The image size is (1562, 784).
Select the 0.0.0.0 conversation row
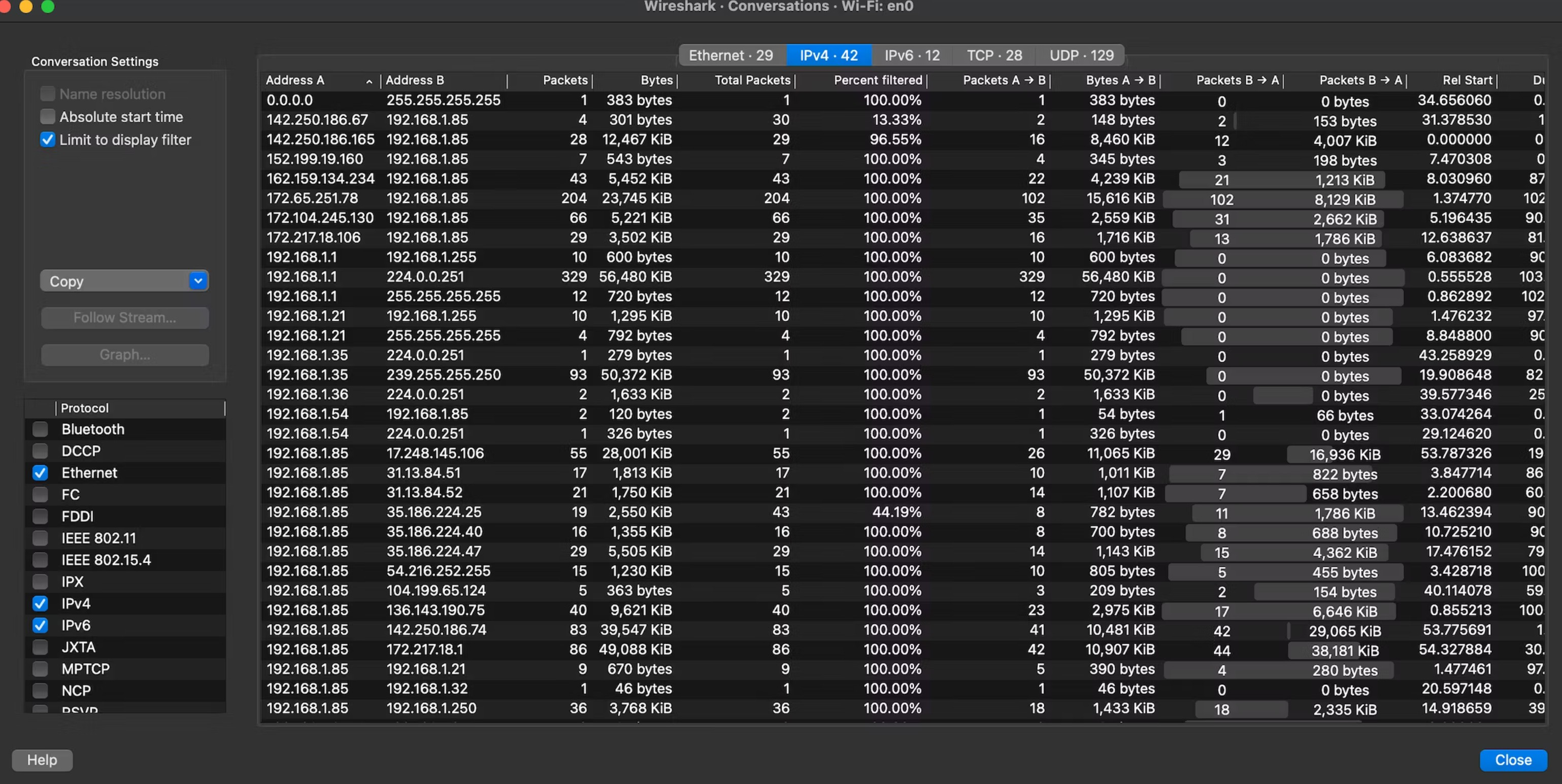point(904,100)
